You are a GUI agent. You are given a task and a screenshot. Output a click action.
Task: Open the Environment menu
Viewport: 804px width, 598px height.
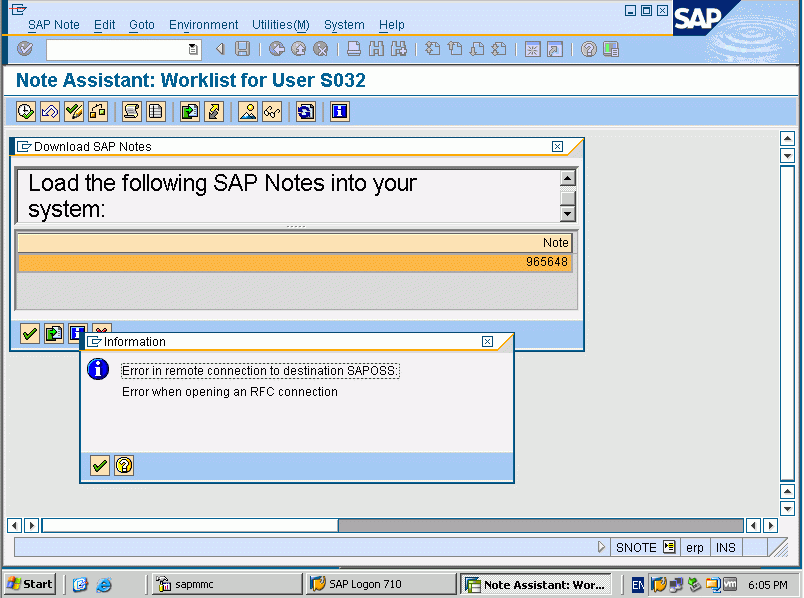(204, 25)
